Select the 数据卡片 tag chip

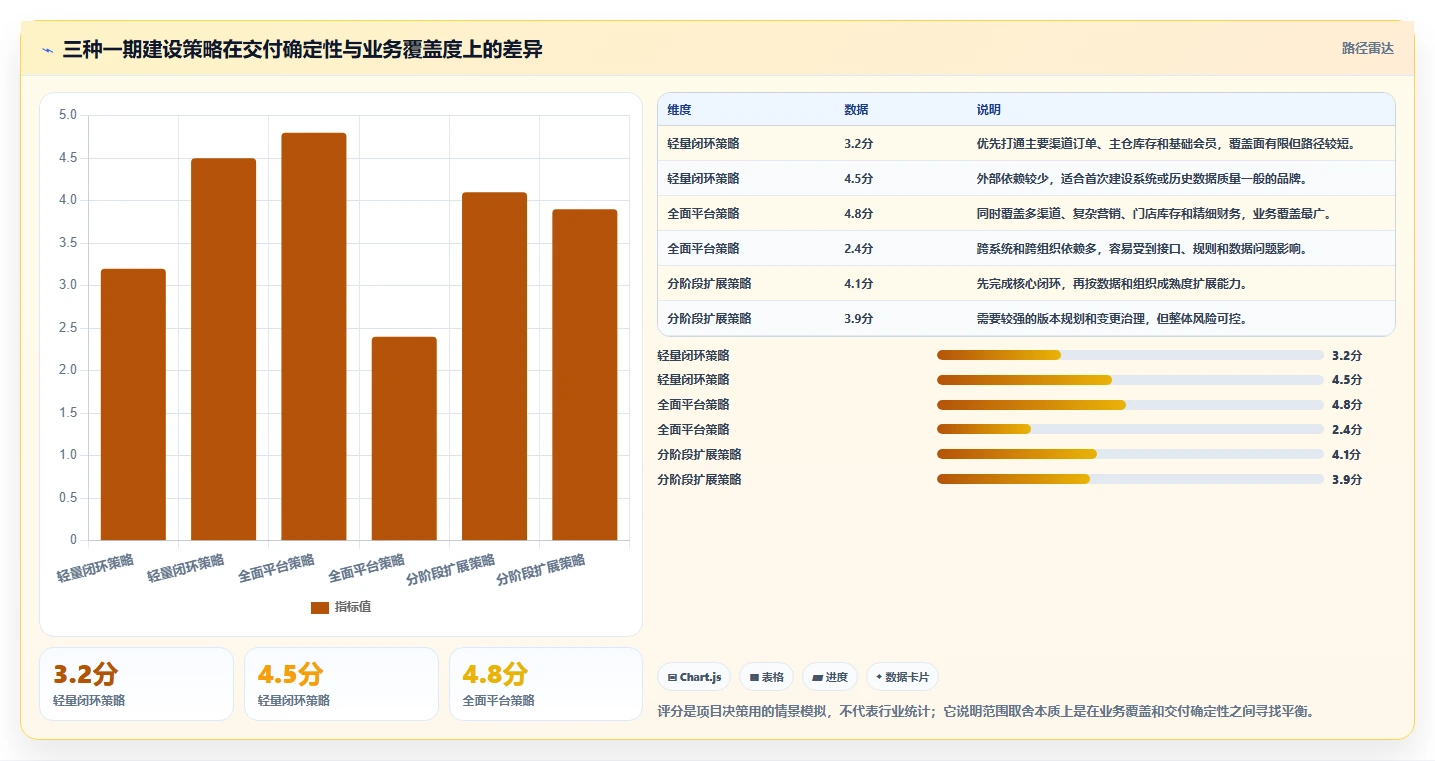click(902, 677)
